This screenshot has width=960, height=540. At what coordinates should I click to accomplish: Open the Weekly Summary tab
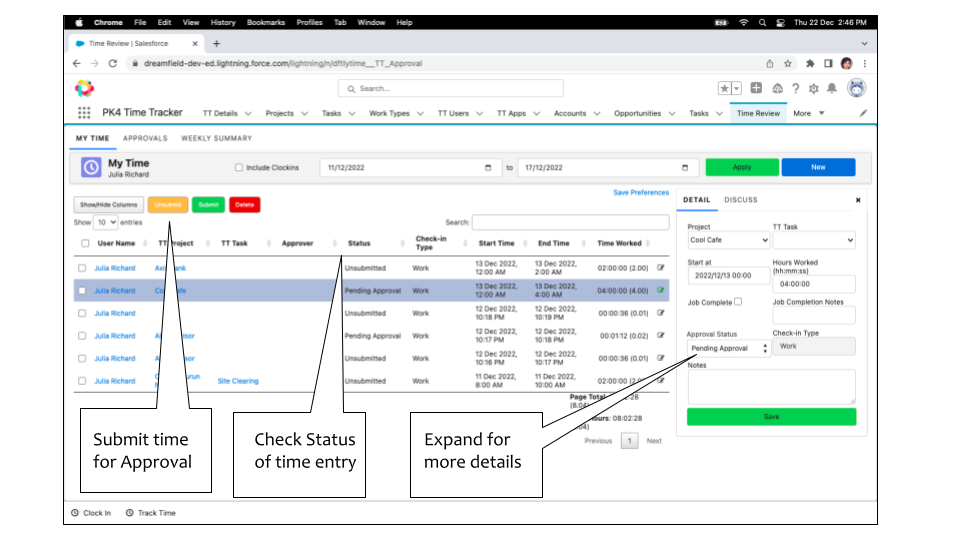pos(216,138)
